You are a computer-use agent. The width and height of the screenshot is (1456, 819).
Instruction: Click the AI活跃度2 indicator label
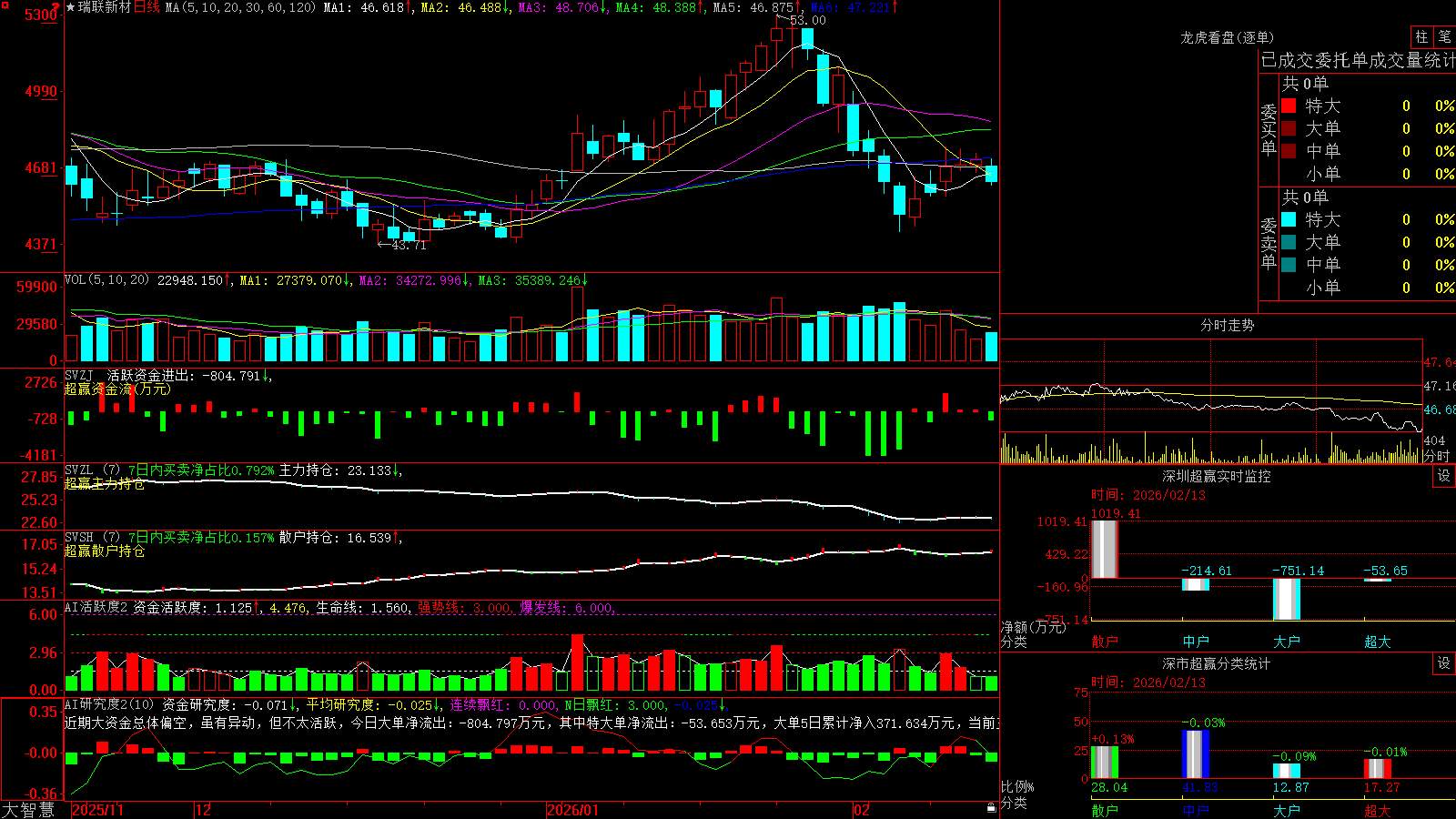pos(96,608)
